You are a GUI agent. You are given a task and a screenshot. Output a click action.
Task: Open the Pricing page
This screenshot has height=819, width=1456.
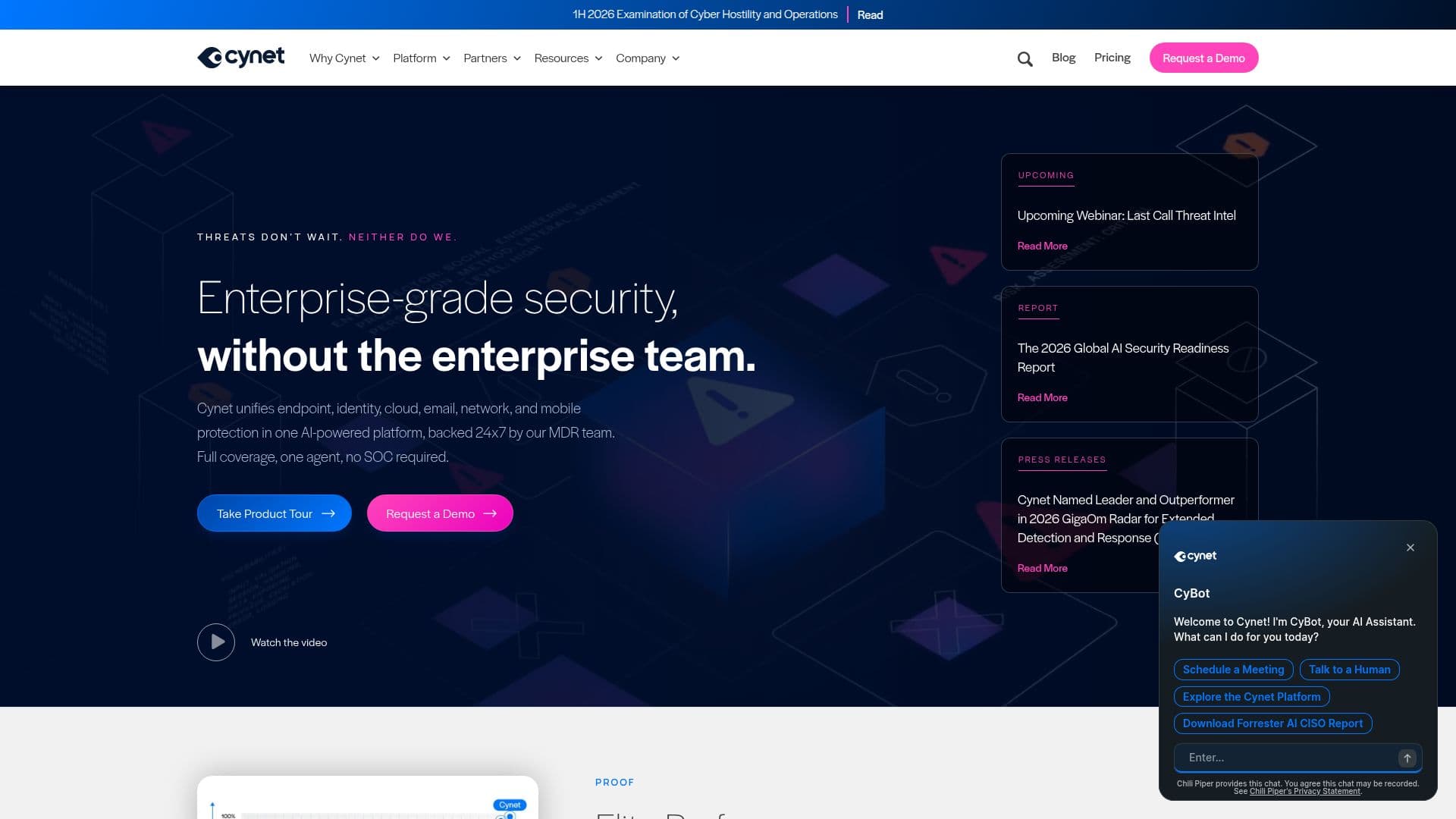coord(1112,58)
